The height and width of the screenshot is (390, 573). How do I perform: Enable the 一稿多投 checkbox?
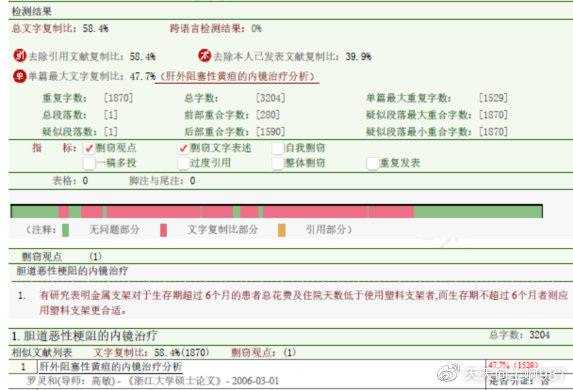tap(89, 163)
